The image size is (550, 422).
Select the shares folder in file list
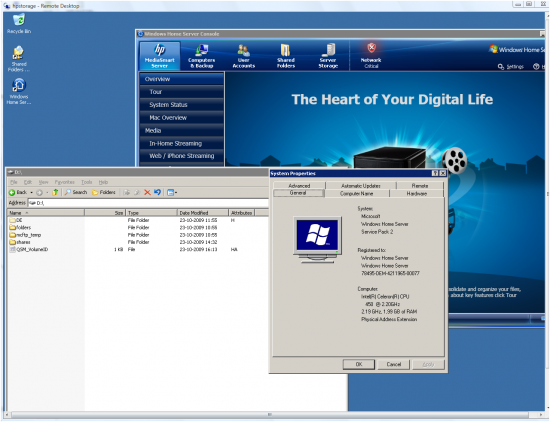(20, 242)
